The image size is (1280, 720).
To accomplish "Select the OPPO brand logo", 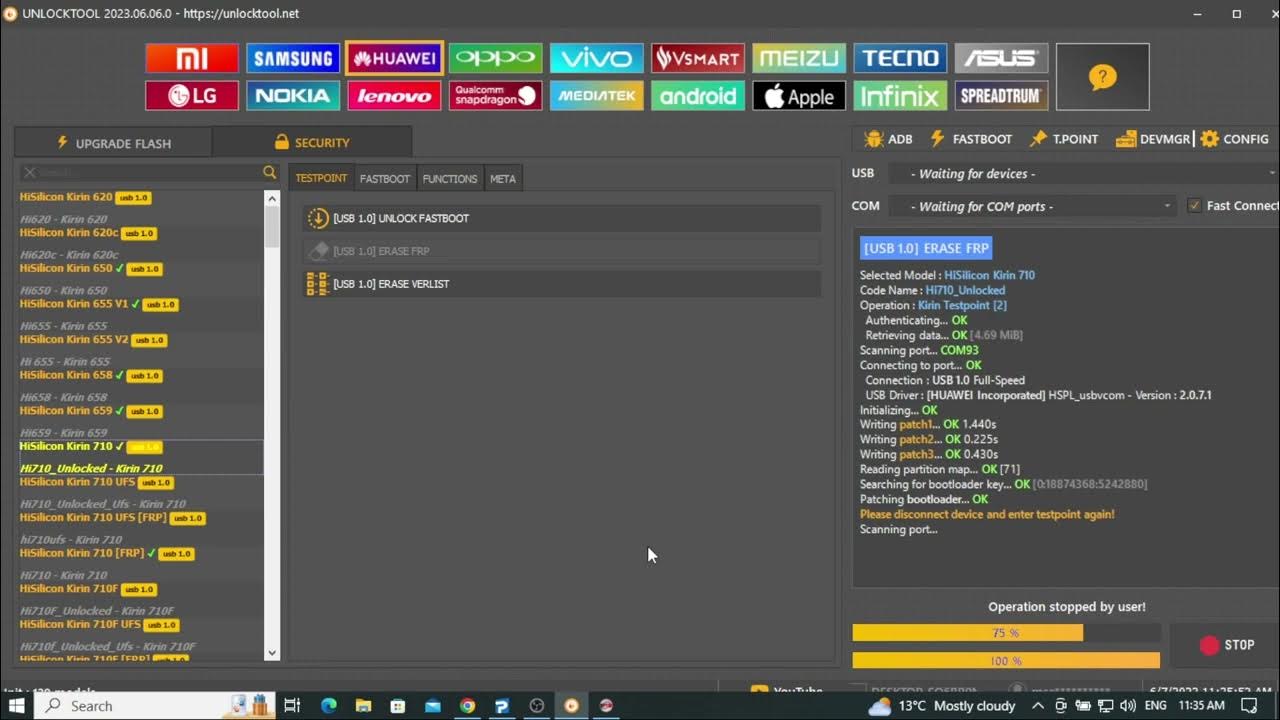I will pos(495,58).
